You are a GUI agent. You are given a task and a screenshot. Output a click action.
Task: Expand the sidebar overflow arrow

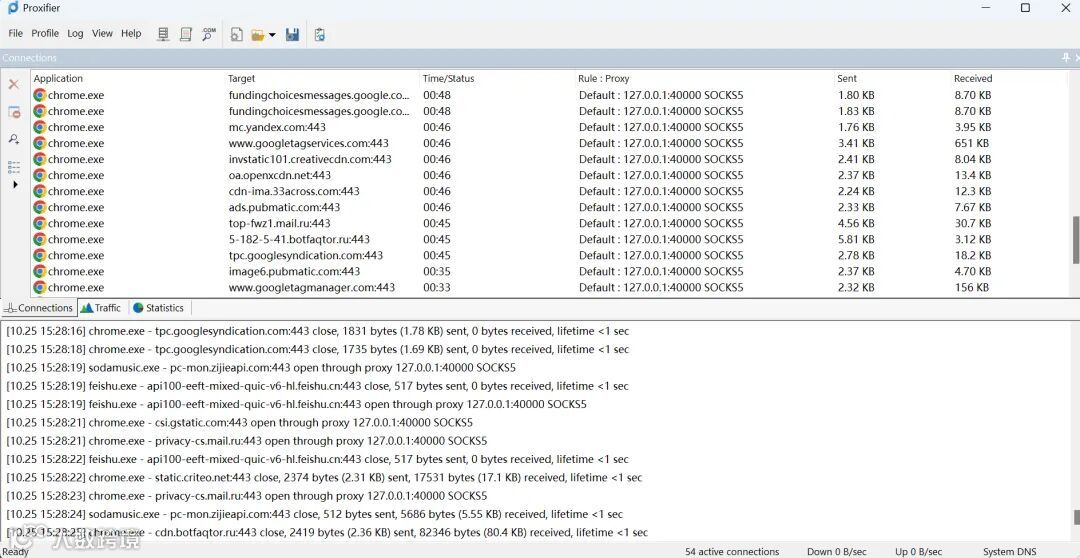point(15,185)
